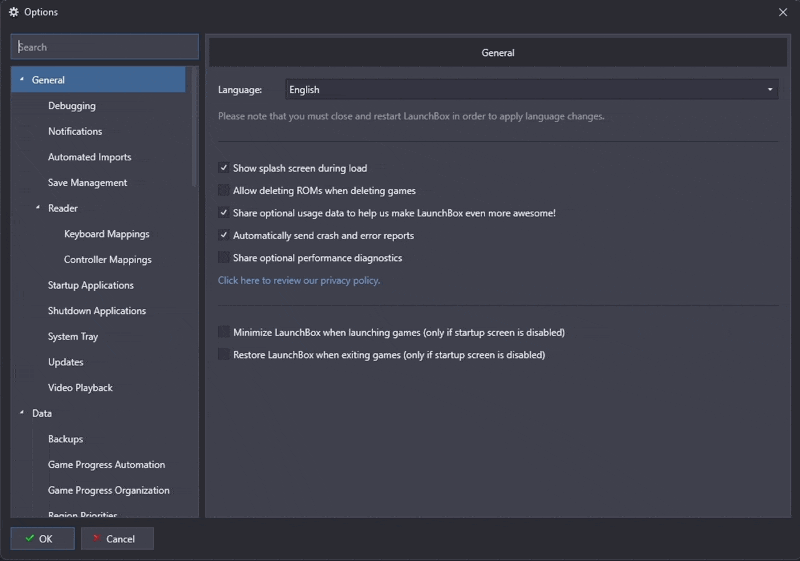The height and width of the screenshot is (561, 800).
Task: Open Controller Mappings under Reader
Action: coord(108,260)
